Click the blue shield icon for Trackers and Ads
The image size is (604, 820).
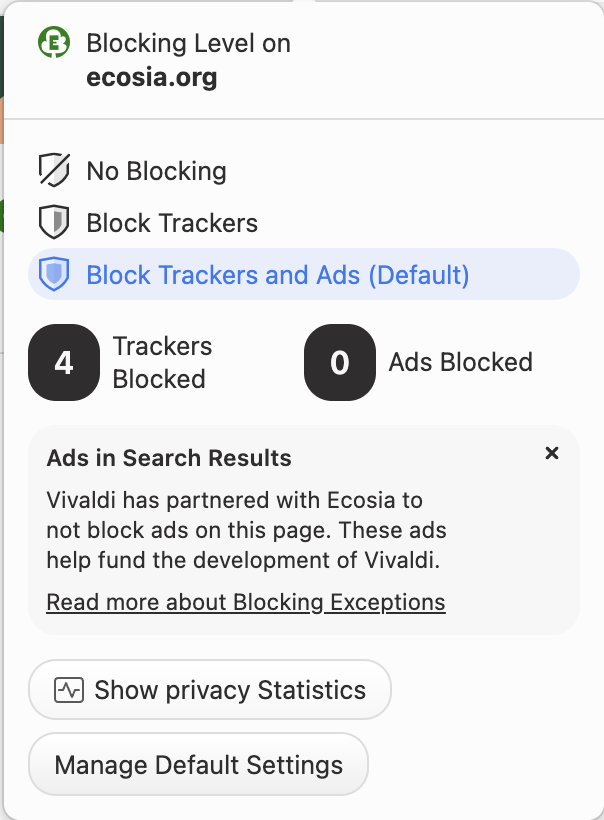[53, 274]
